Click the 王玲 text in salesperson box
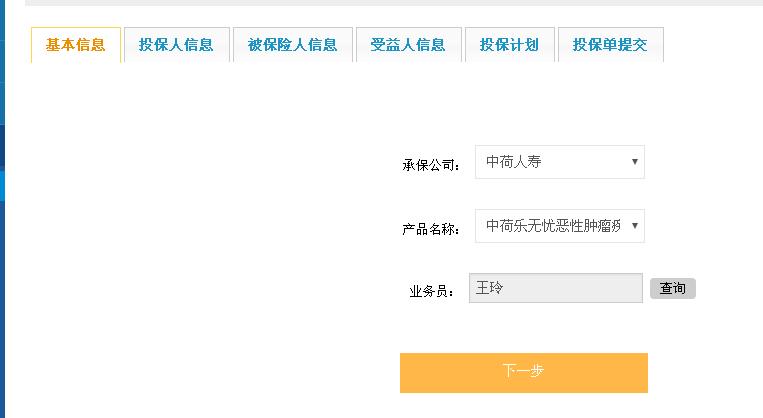Viewport: 763px width, 418px height. 490,288
